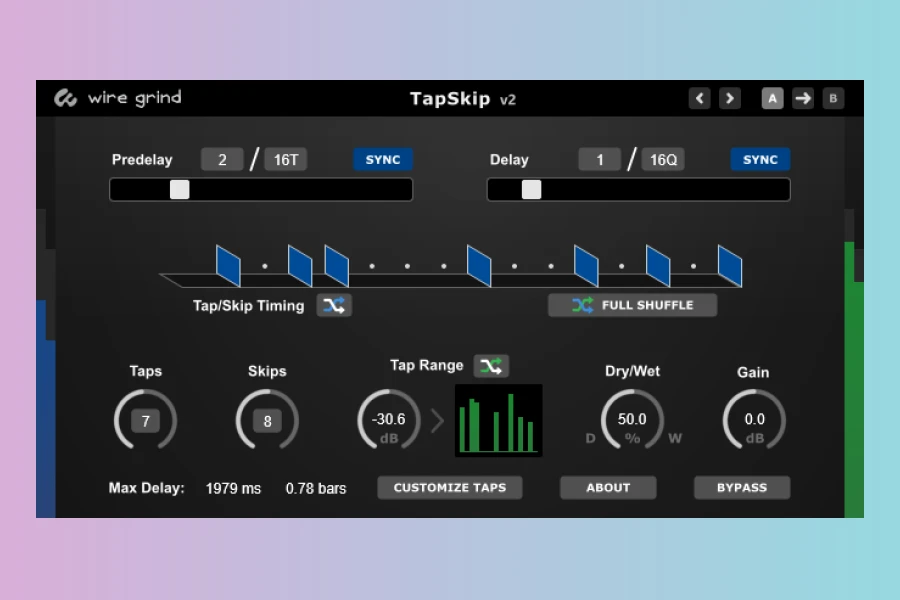This screenshot has width=900, height=600.
Task: Open the Delay 16Q note division
Action: pyautogui.click(x=664, y=160)
